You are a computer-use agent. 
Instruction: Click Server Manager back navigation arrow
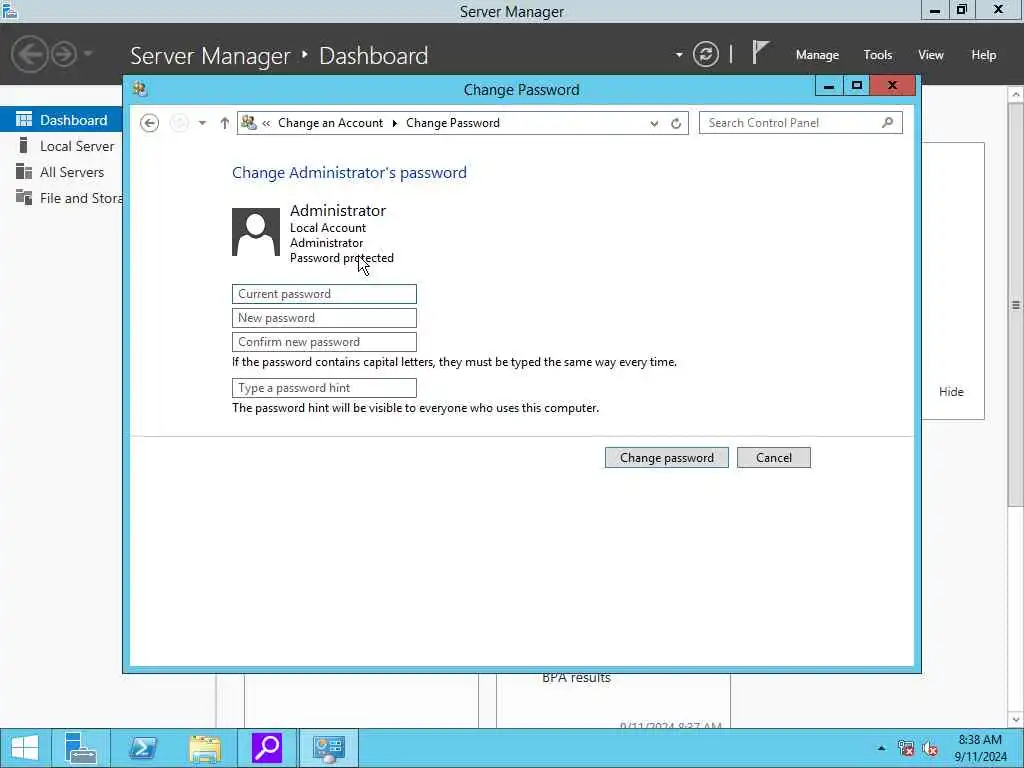coord(30,54)
